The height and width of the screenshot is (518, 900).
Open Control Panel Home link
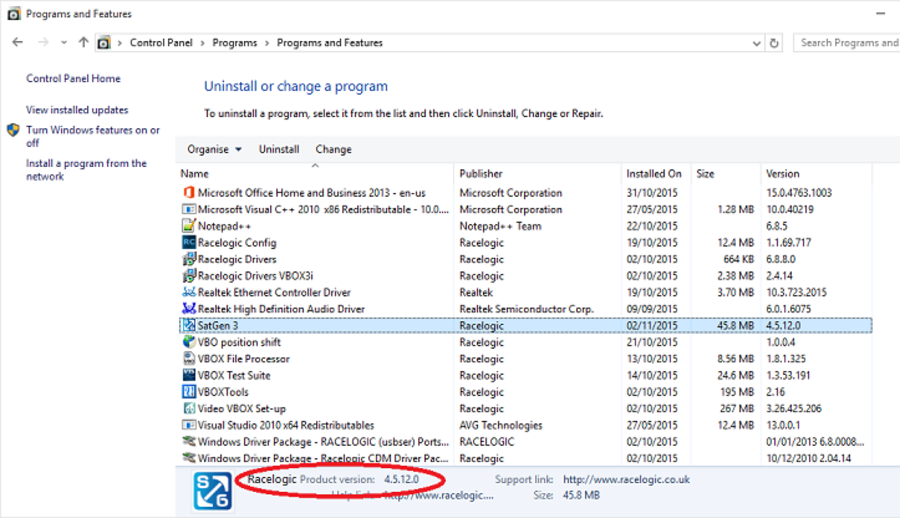click(x=73, y=79)
